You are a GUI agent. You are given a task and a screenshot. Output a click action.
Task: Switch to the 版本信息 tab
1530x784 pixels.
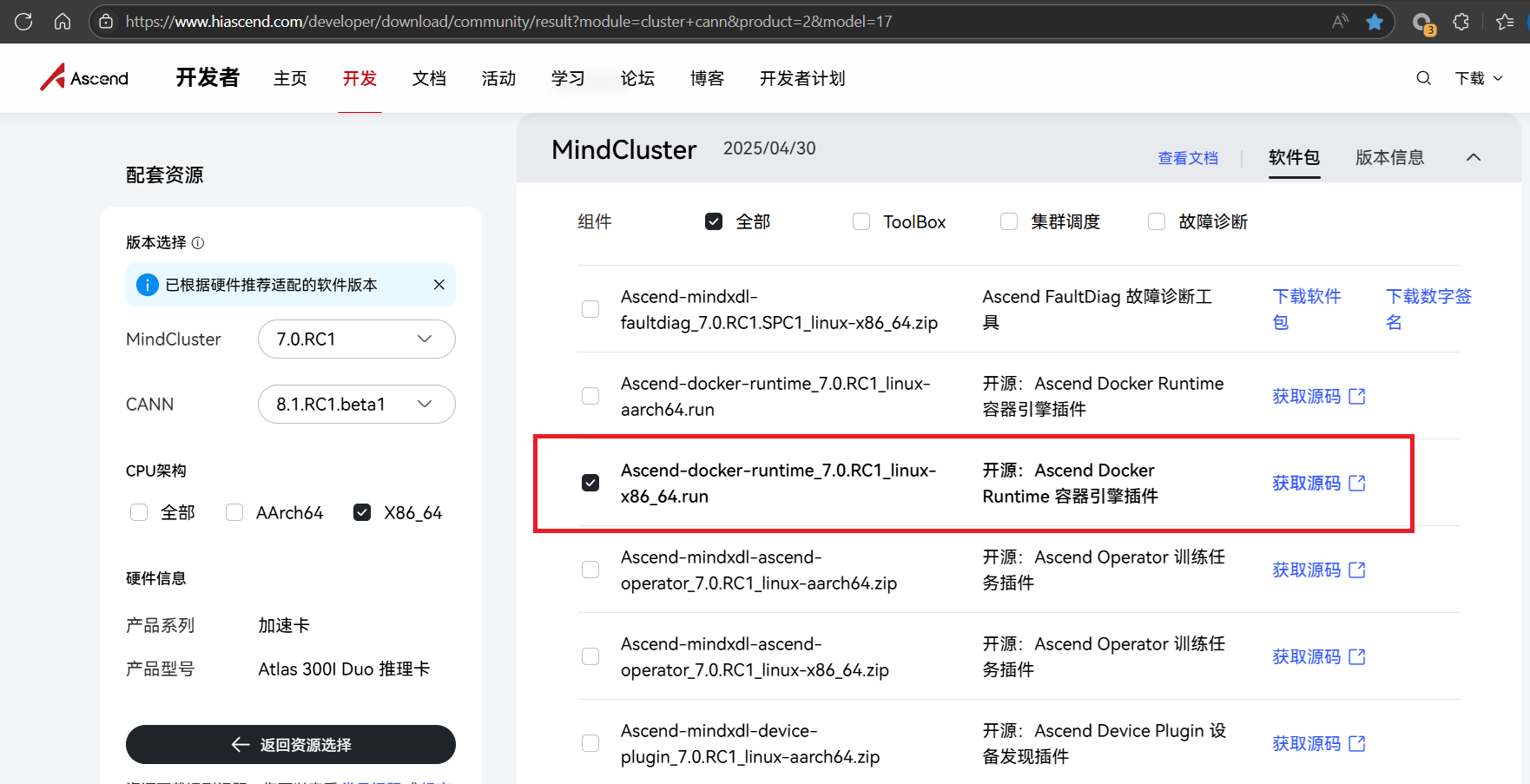point(1389,157)
